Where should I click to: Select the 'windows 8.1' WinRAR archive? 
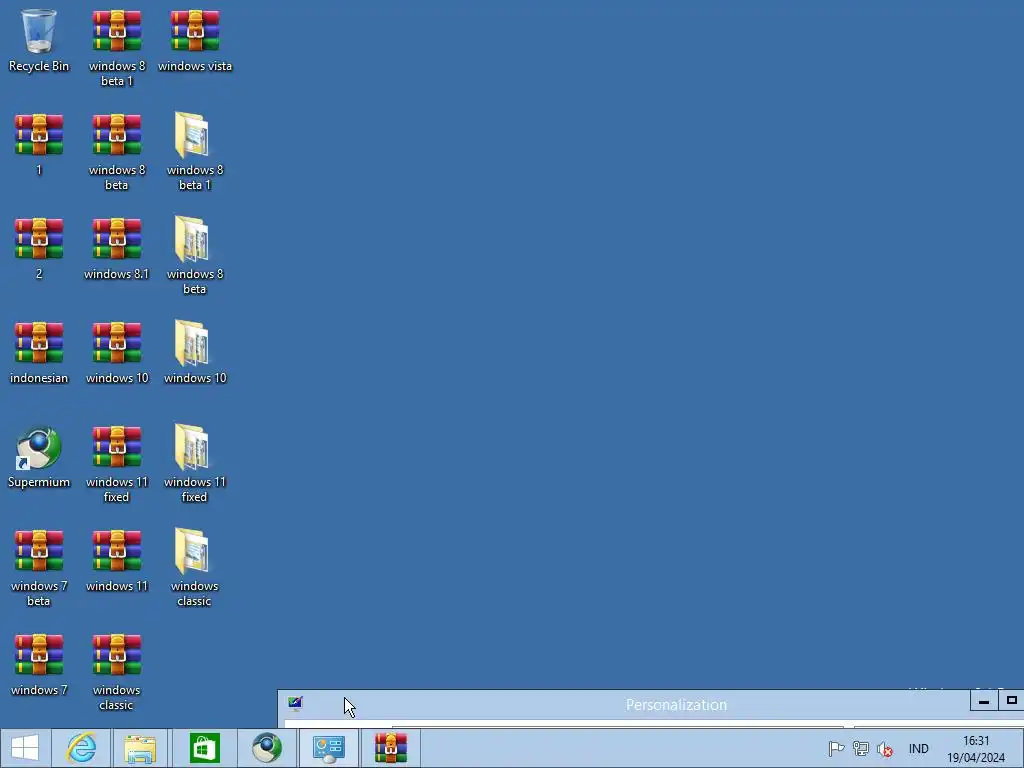coord(117,248)
